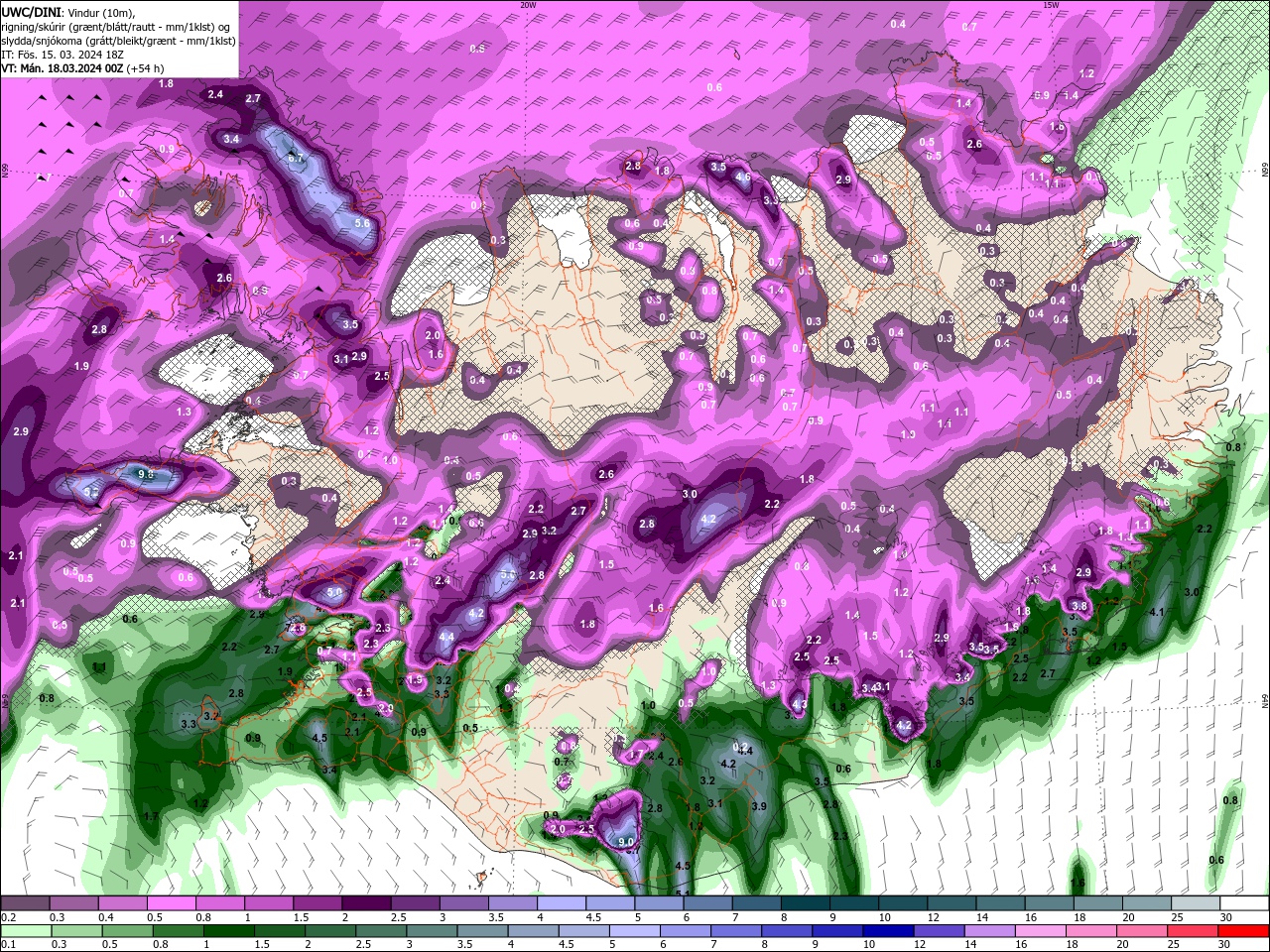
Task: Click the lavender 4–4.5 snow scale swatch
Action: point(560,903)
